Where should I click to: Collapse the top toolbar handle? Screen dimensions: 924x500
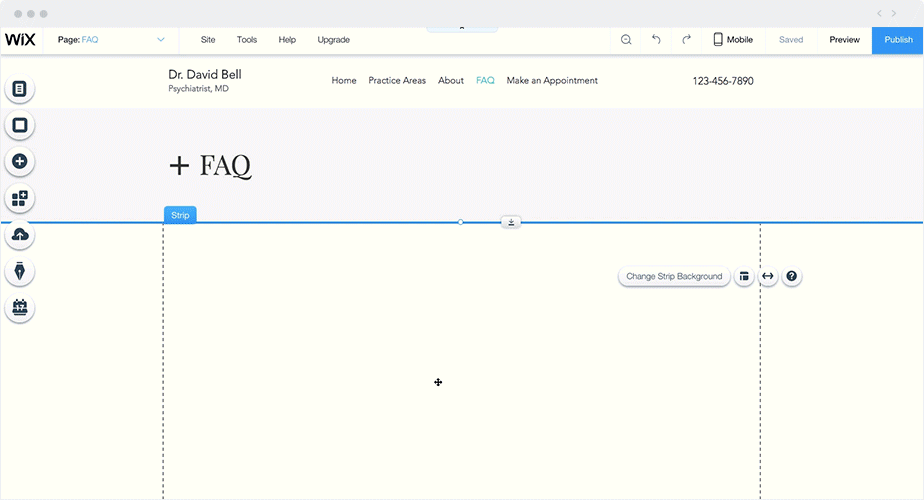(462, 29)
